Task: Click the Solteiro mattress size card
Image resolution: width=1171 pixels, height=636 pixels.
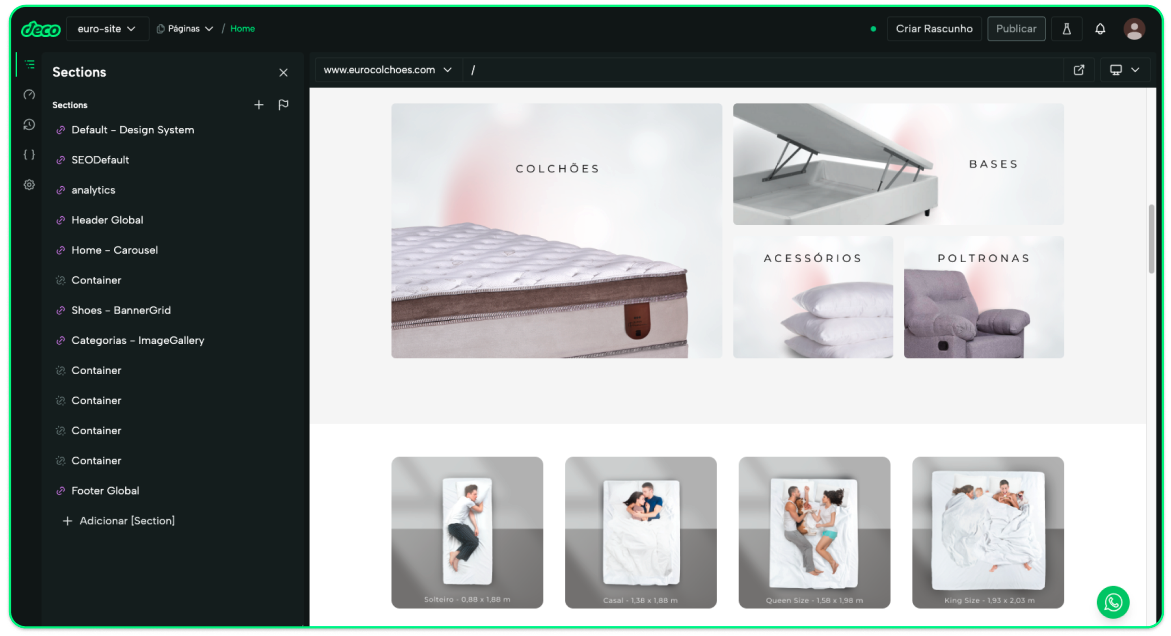Action: (467, 532)
